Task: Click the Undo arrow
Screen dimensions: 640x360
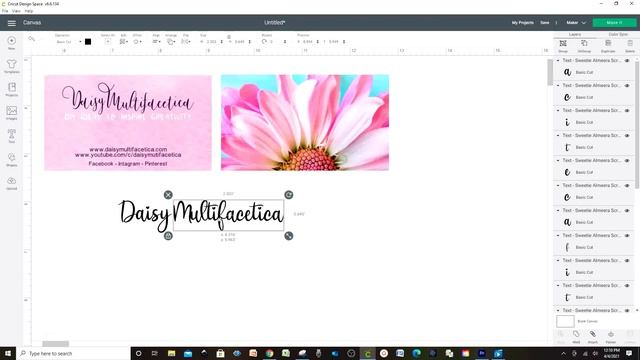Action: 31,39
